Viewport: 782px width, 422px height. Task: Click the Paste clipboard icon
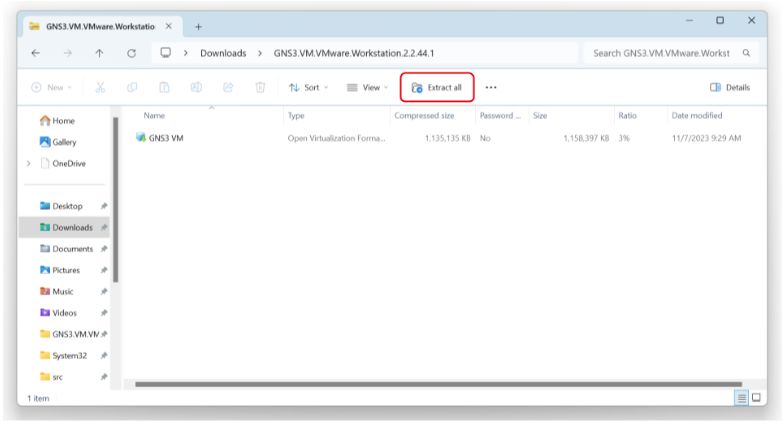(x=164, y=87)
